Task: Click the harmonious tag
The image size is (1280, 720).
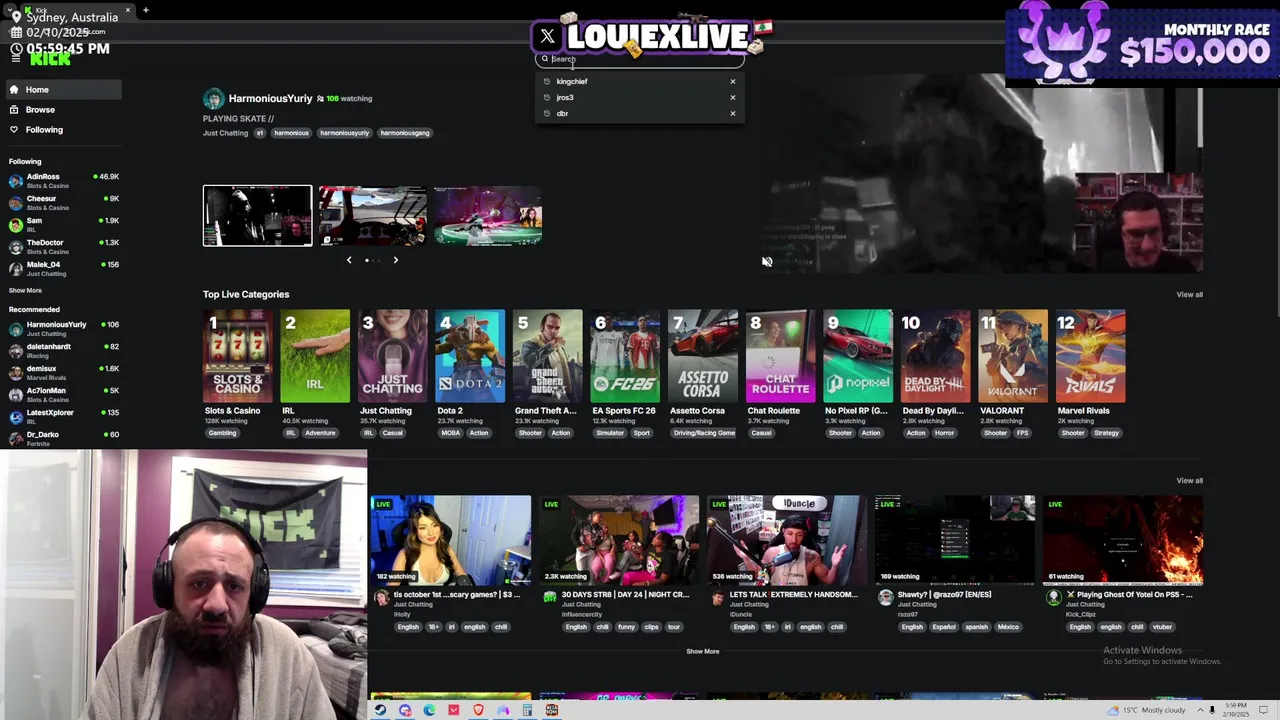Action: [x=291, y=133]
